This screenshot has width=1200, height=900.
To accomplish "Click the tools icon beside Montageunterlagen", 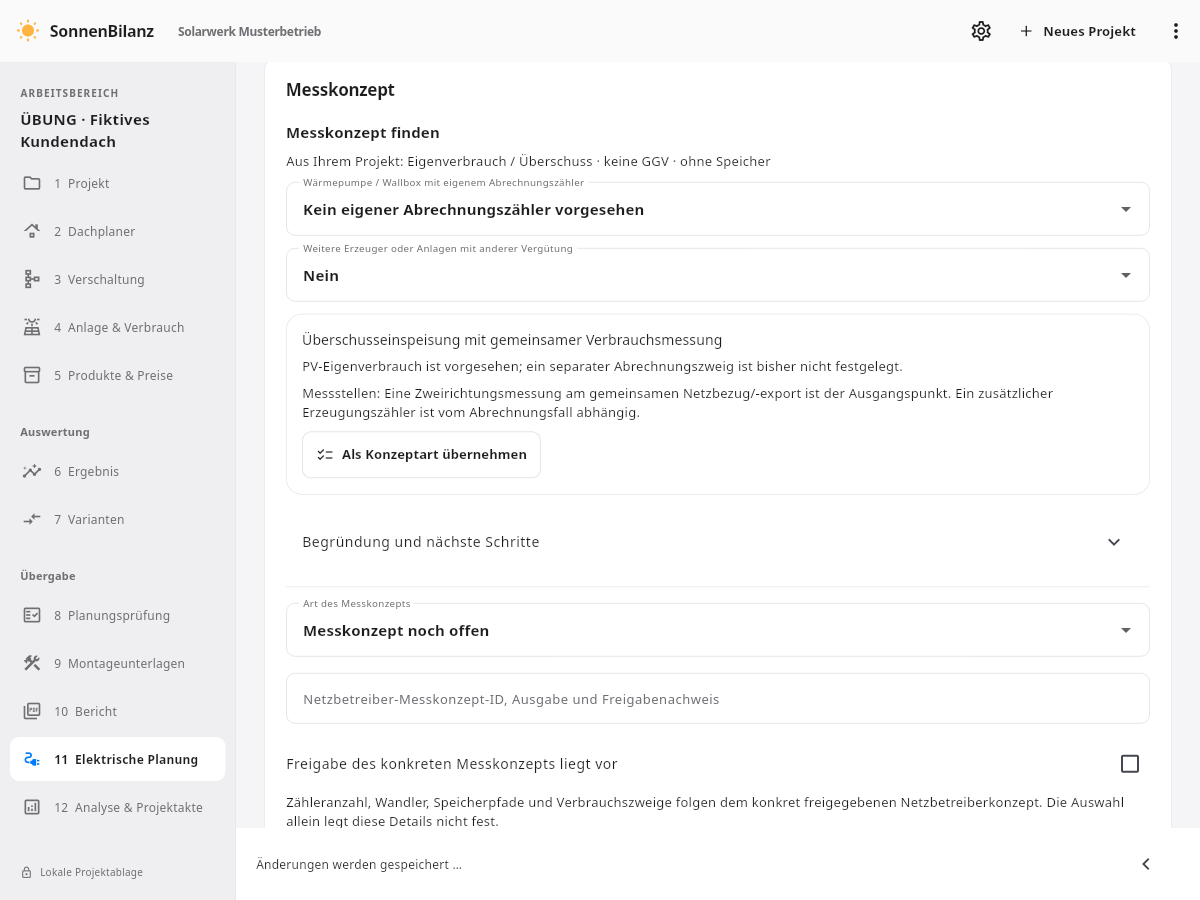I will point(32,663).
